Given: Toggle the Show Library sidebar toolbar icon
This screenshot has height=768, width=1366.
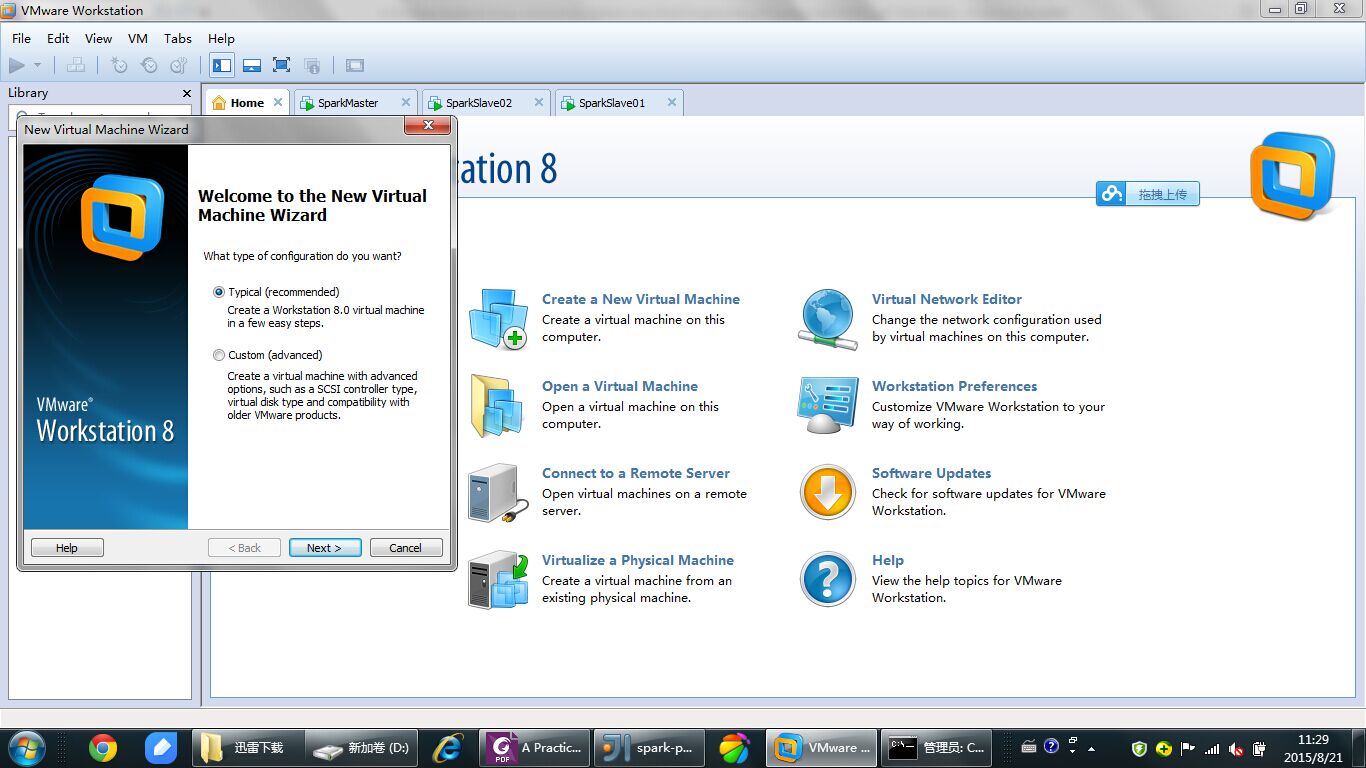Looking at the screenshot, I should pyautogui.click(x=222, y=65).
